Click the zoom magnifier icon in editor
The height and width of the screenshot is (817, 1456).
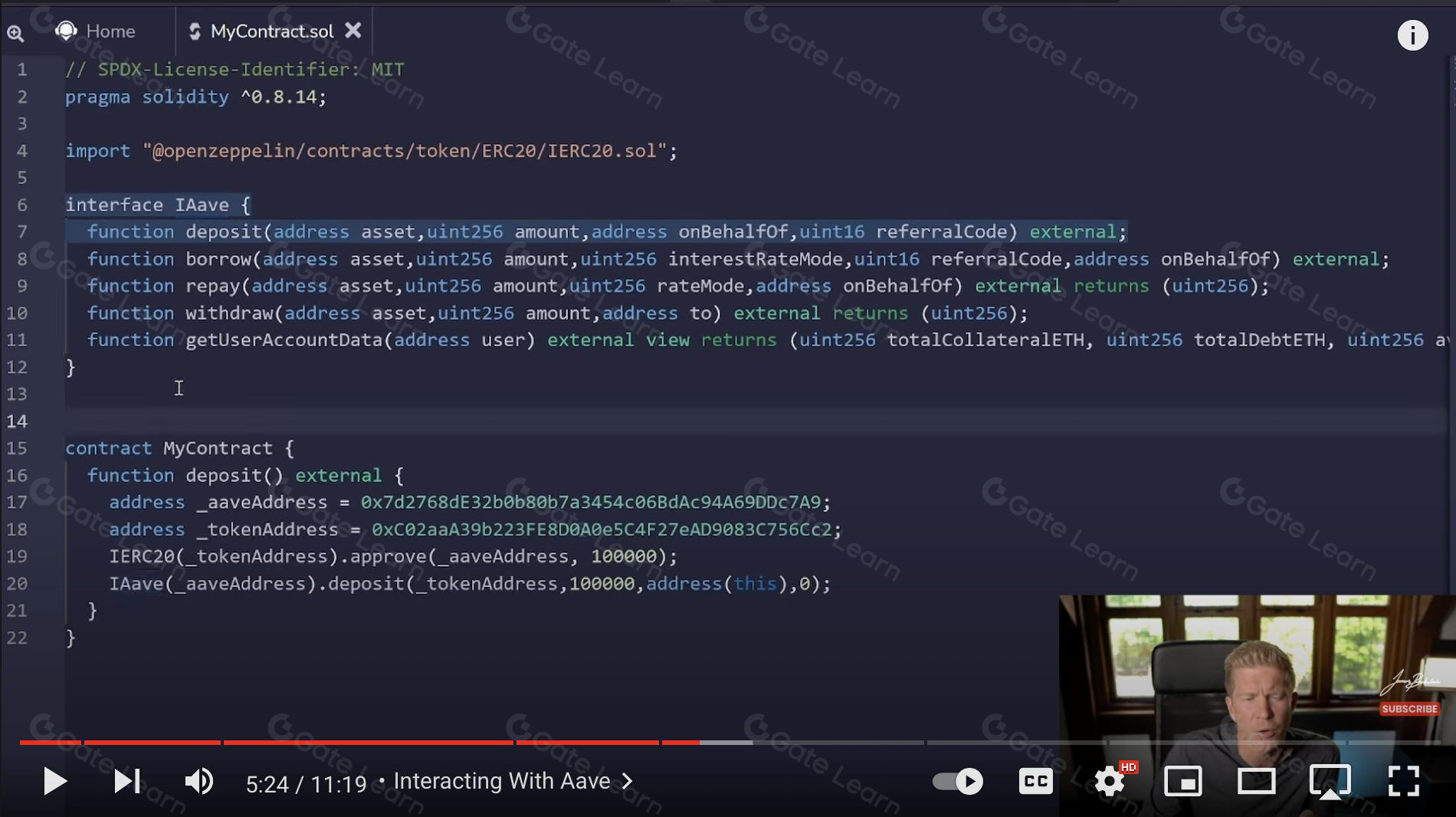pos(15,33)
